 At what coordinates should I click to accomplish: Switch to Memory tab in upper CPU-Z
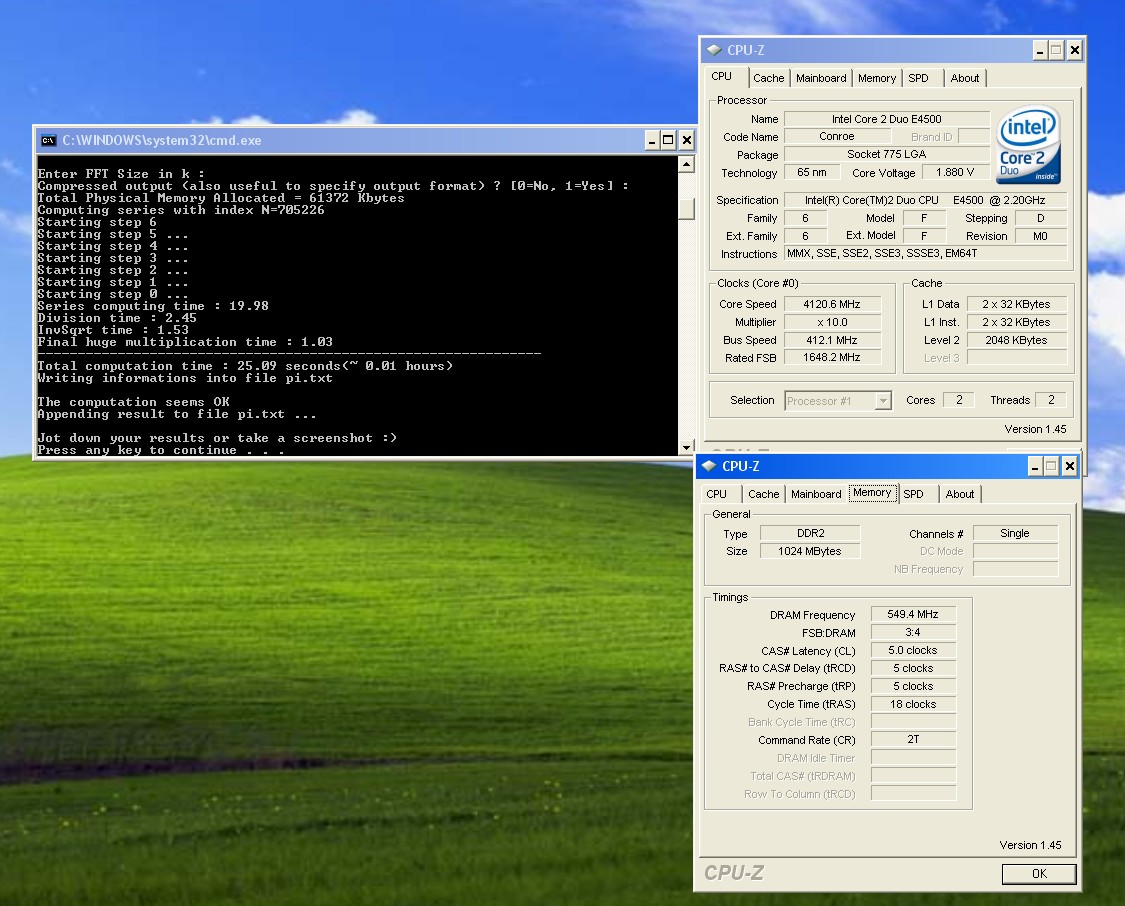pos(877,78)
